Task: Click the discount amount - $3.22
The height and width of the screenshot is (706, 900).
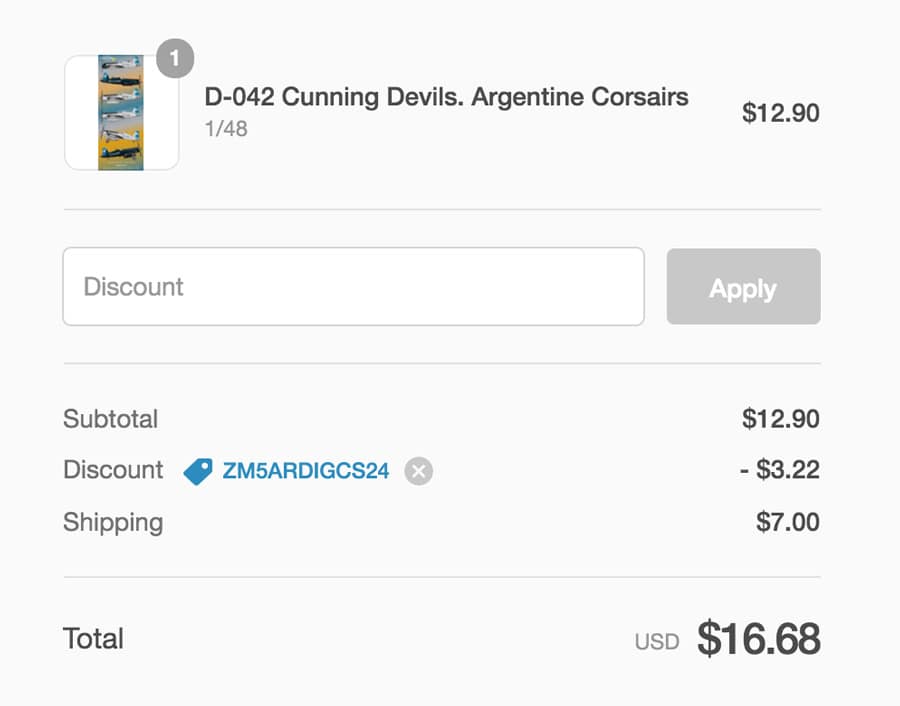Action: [779, 470]
